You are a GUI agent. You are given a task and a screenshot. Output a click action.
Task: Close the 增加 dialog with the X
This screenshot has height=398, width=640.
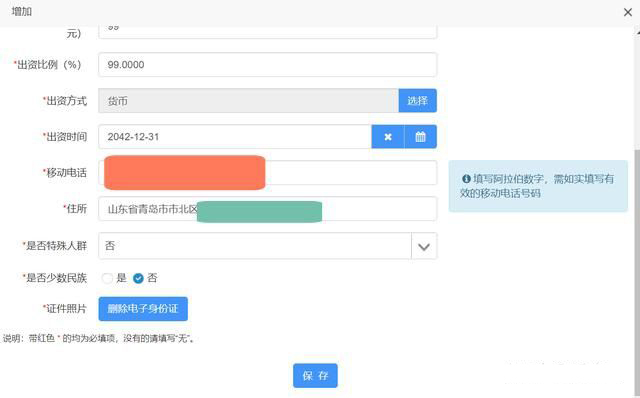click(628, 12)
